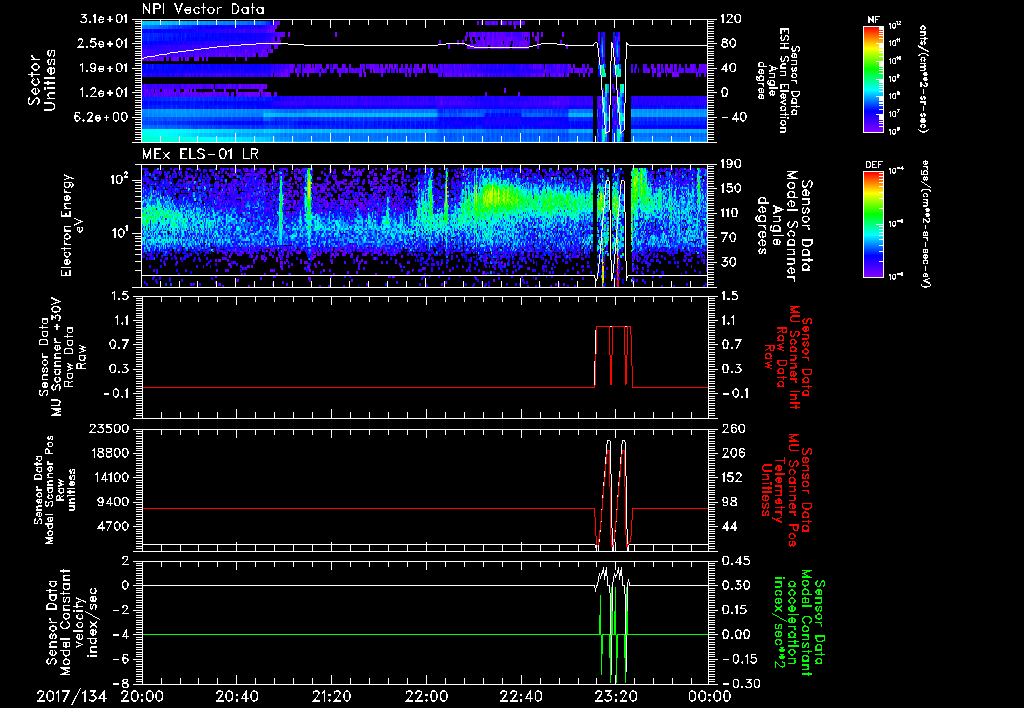The width and height of the screenshot is (1024, 708).
Task: Click the 2017/134 date label
Action: pos(71,696)
